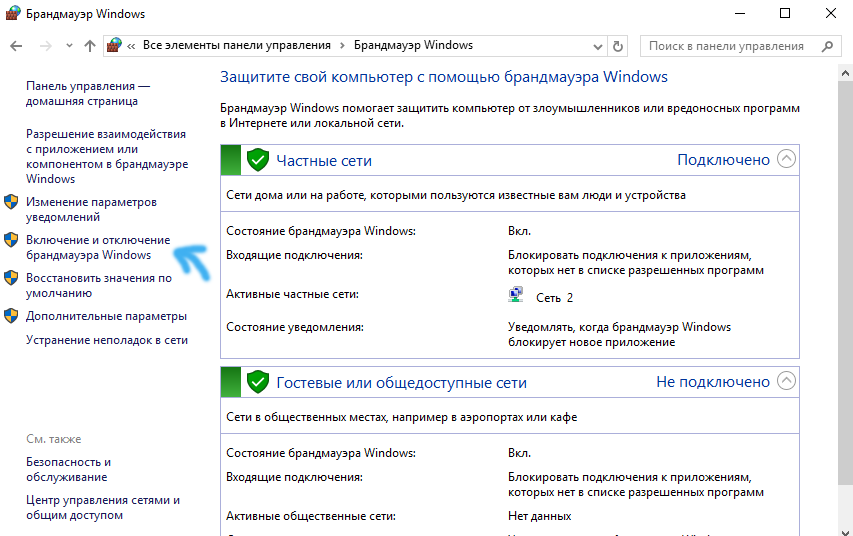Image resolution: width=853 pixels, height=536 pixels.
Task: Click 'Состояние уведомления:' label
Action: [295, 327]
